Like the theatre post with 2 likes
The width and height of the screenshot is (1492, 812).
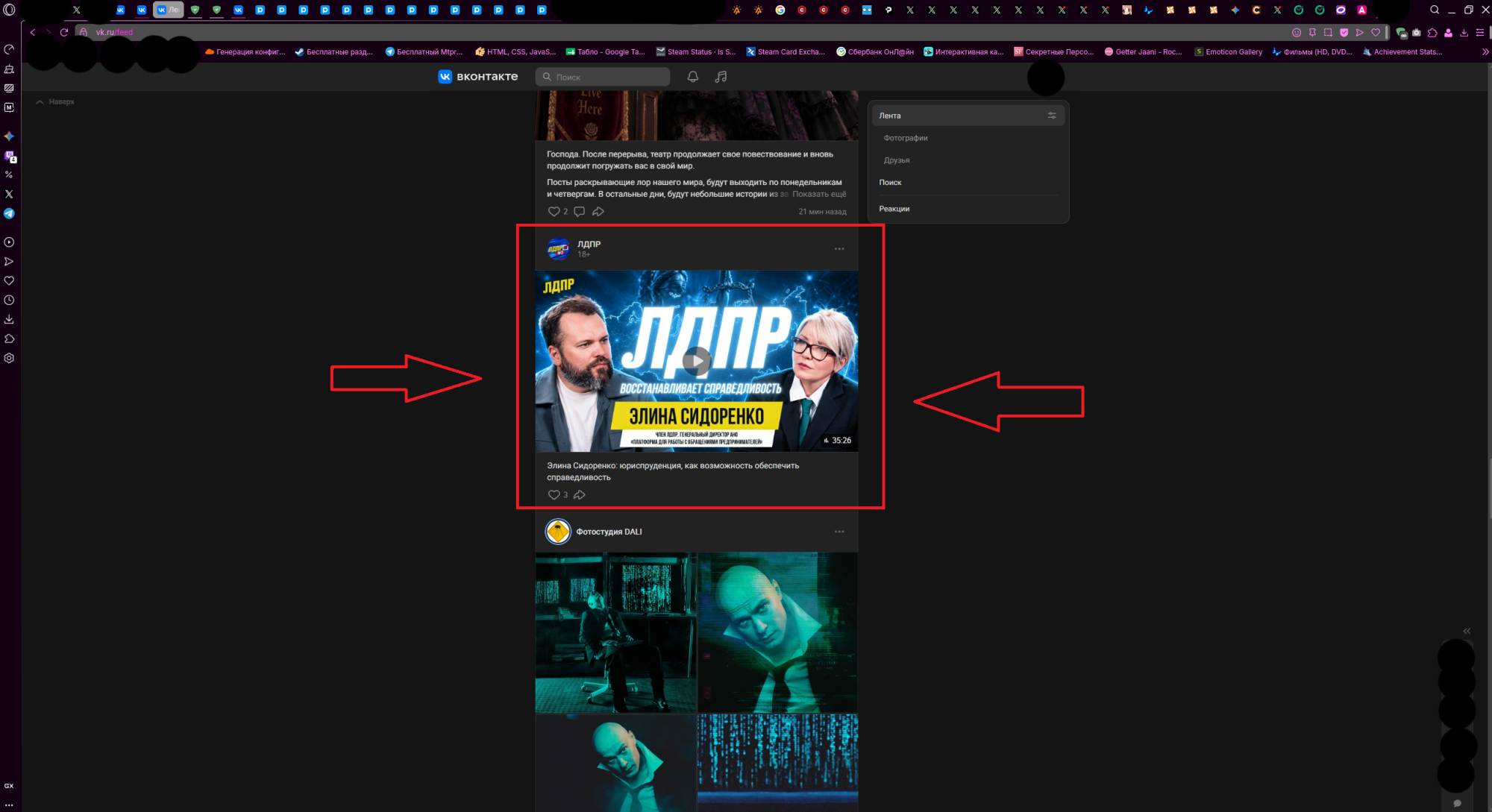pyautogui.click(x=554, y=212)
